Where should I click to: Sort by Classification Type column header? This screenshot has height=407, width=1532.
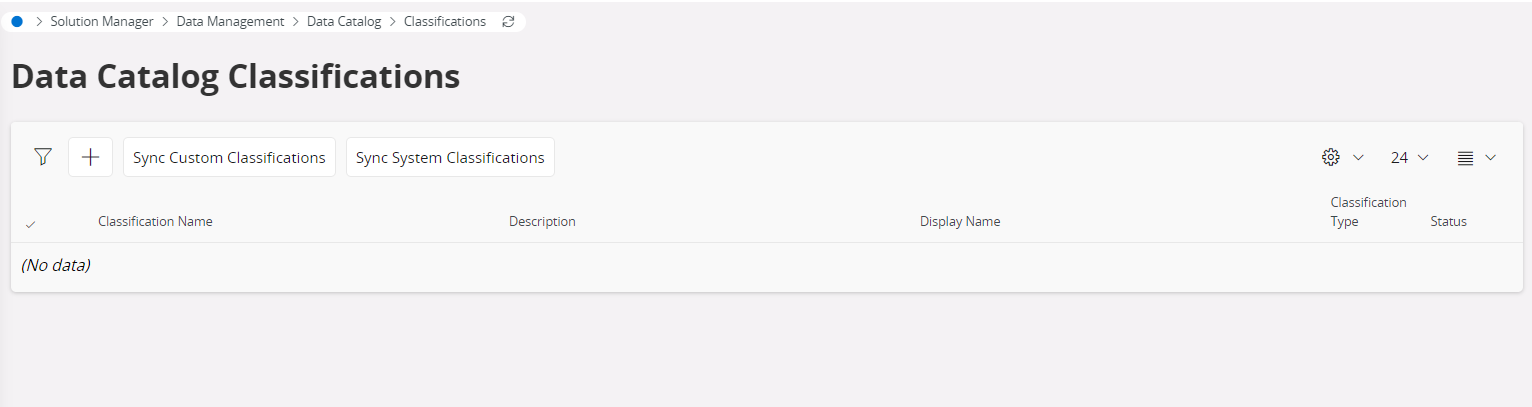click(1367, 212)
